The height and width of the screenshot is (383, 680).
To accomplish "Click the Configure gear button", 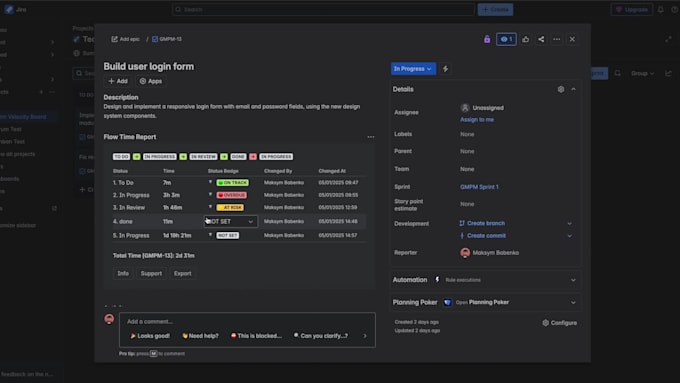I will pos(559,323).
